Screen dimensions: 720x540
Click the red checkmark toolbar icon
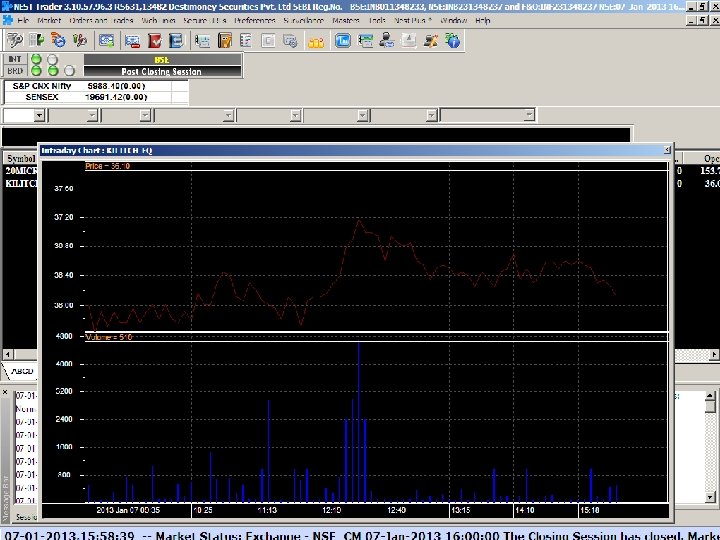tap(155, 41)
